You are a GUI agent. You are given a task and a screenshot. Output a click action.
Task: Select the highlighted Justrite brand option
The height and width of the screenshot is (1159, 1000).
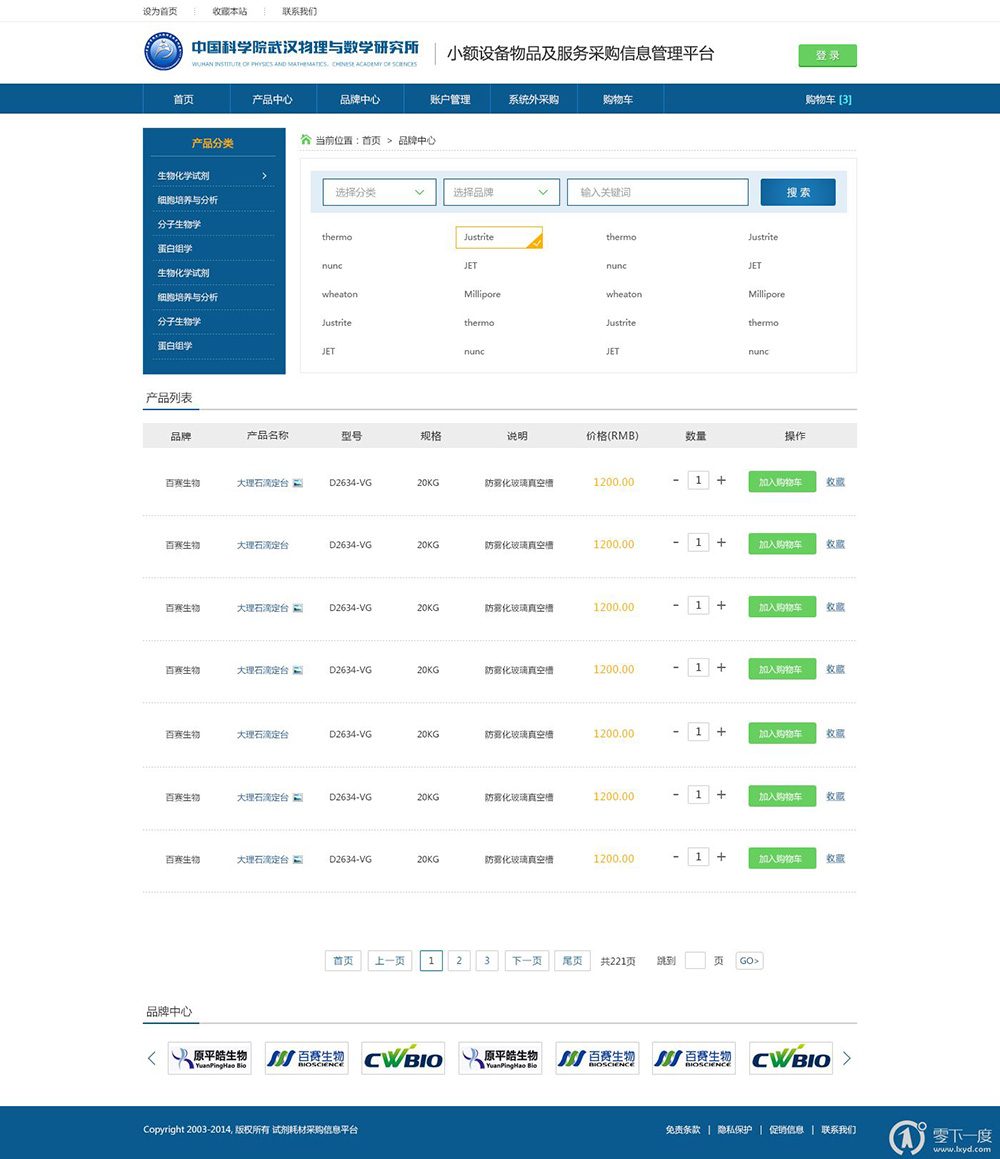click(x=499, y=237)
